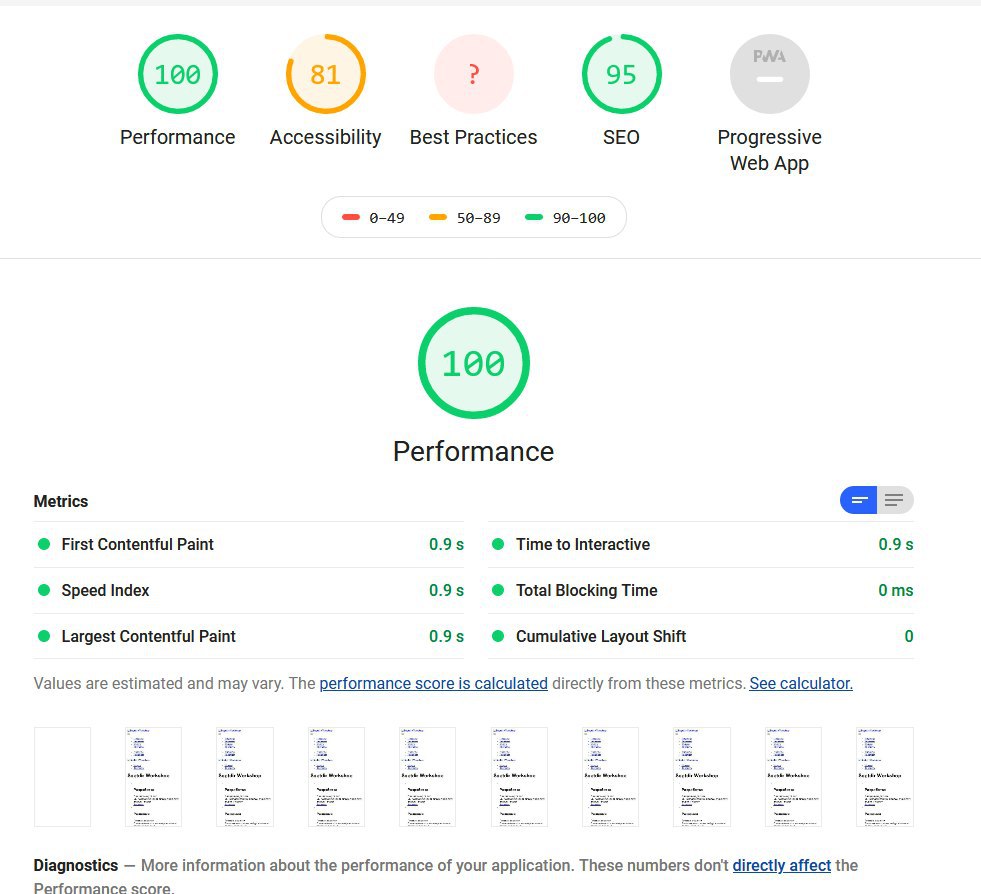Open the 'See calculator.' link
This screenshot has height=894, width=981.
coord(801,683)
